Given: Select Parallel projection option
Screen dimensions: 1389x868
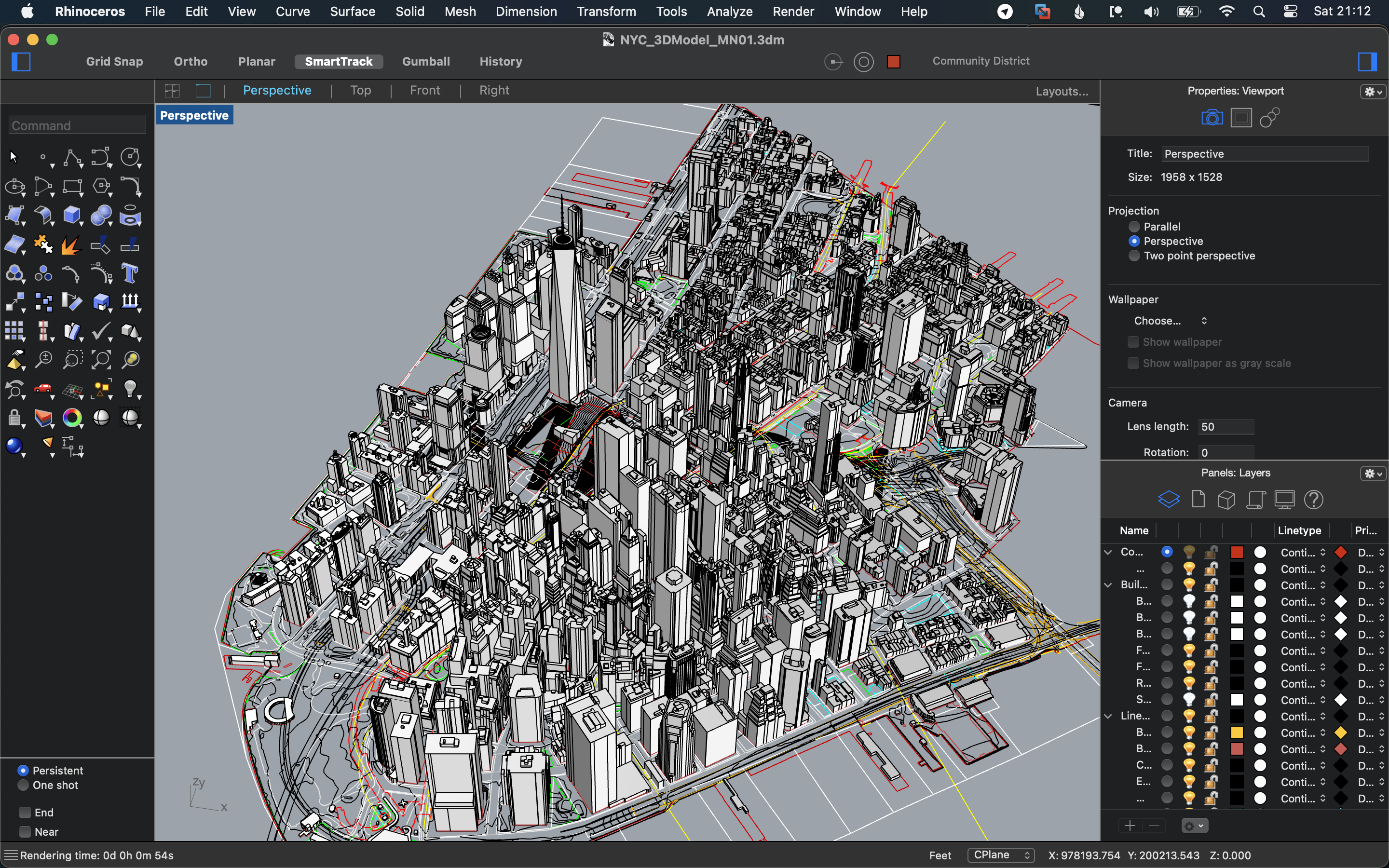Looking at the screenshot, I should tap(1134, 227).
